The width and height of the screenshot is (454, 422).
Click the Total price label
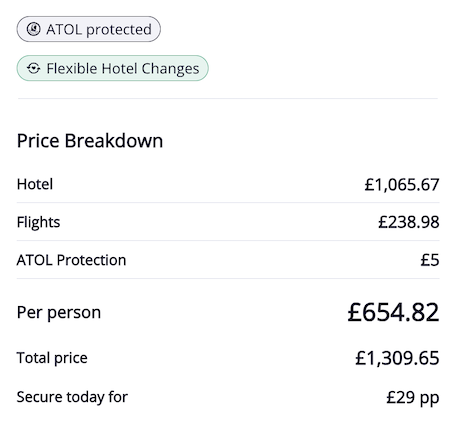pos(52,358)
